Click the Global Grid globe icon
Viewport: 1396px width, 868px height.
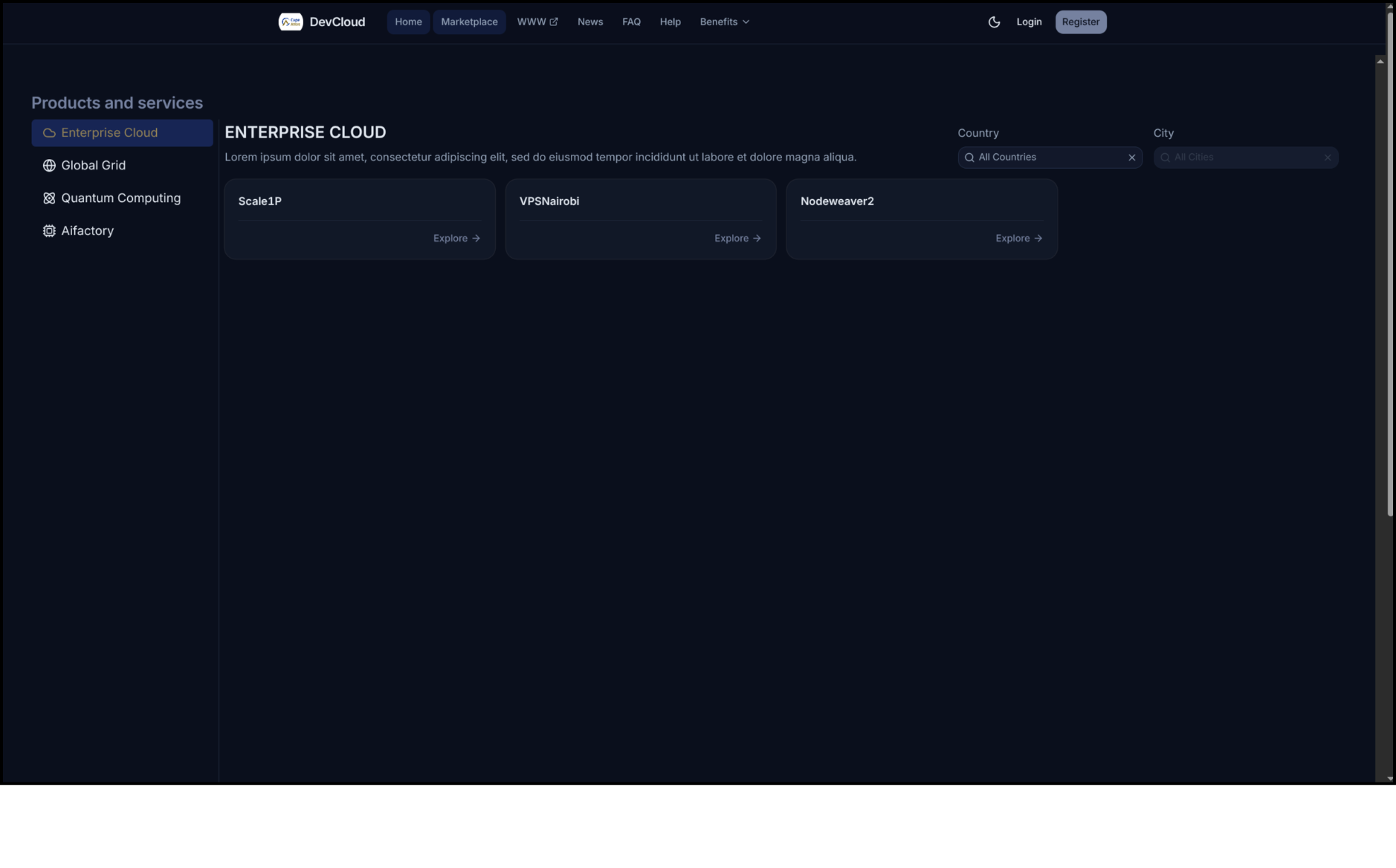[49, 166]
